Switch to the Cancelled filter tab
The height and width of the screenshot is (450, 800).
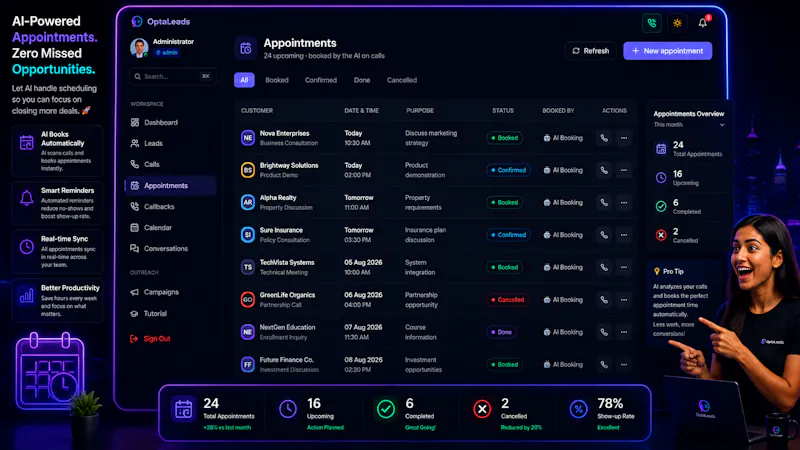click(x=402, y=80)
